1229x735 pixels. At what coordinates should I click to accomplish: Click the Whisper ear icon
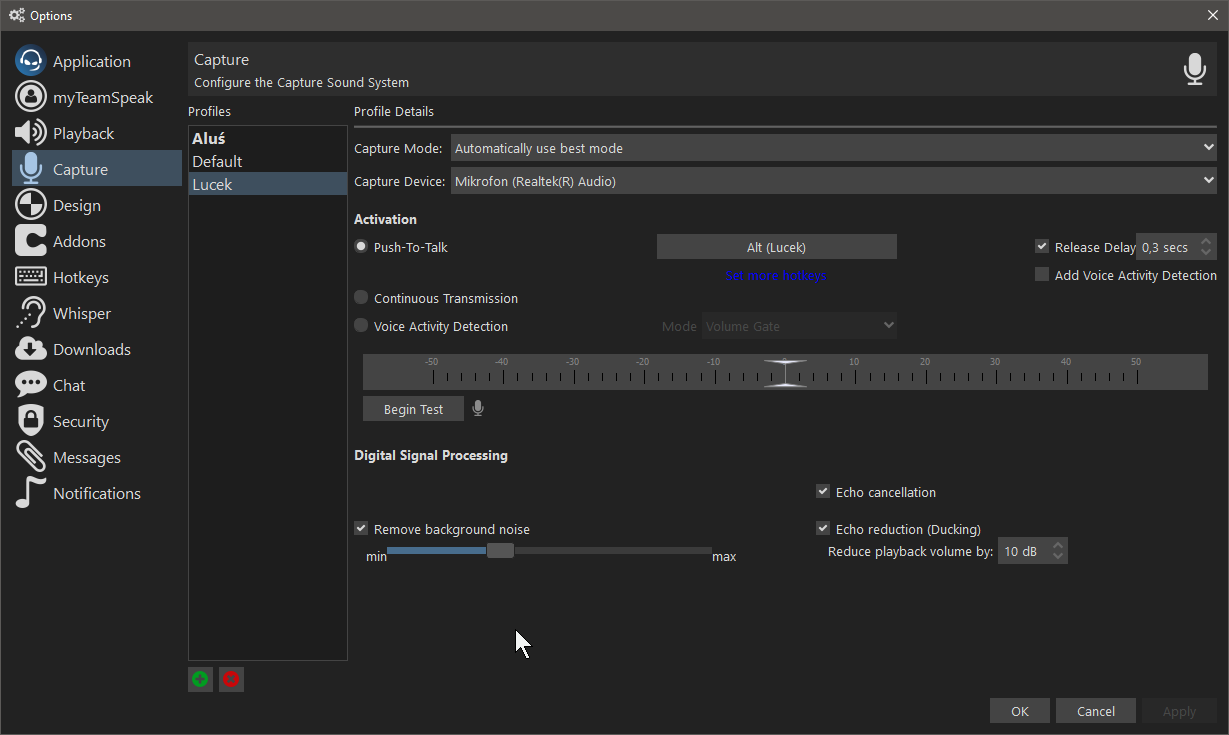[x=31, y=313]
